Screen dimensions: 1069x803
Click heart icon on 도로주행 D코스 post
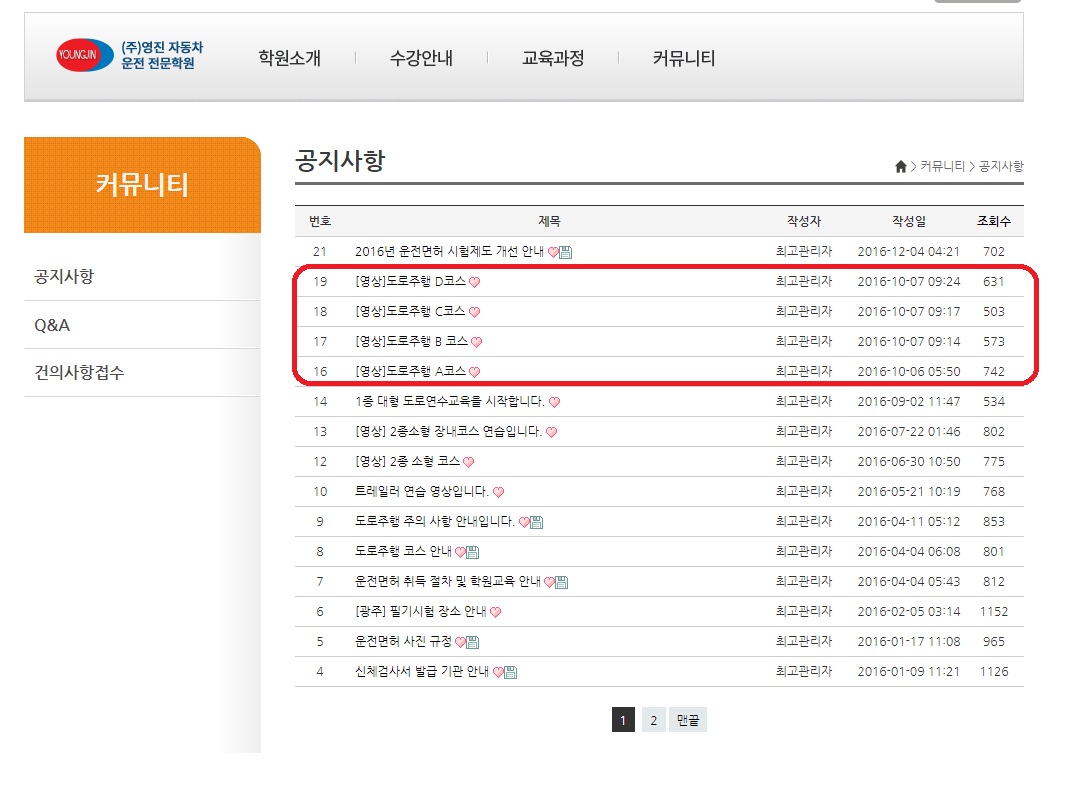[x=475, y=282]
